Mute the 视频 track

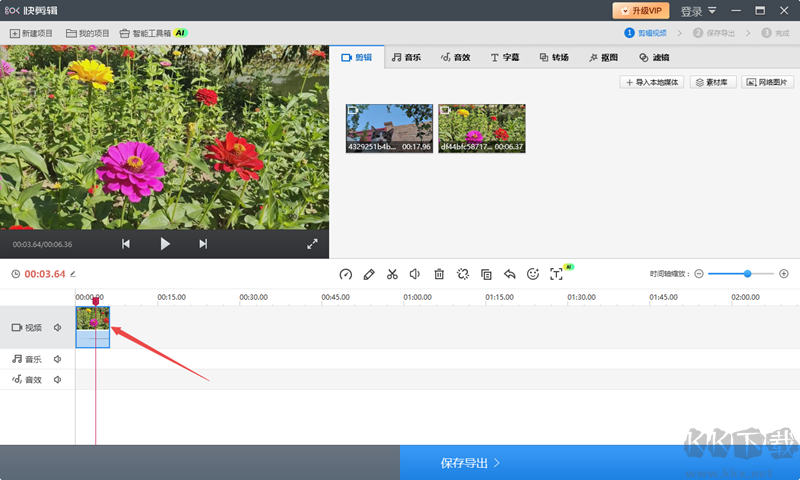58,328
